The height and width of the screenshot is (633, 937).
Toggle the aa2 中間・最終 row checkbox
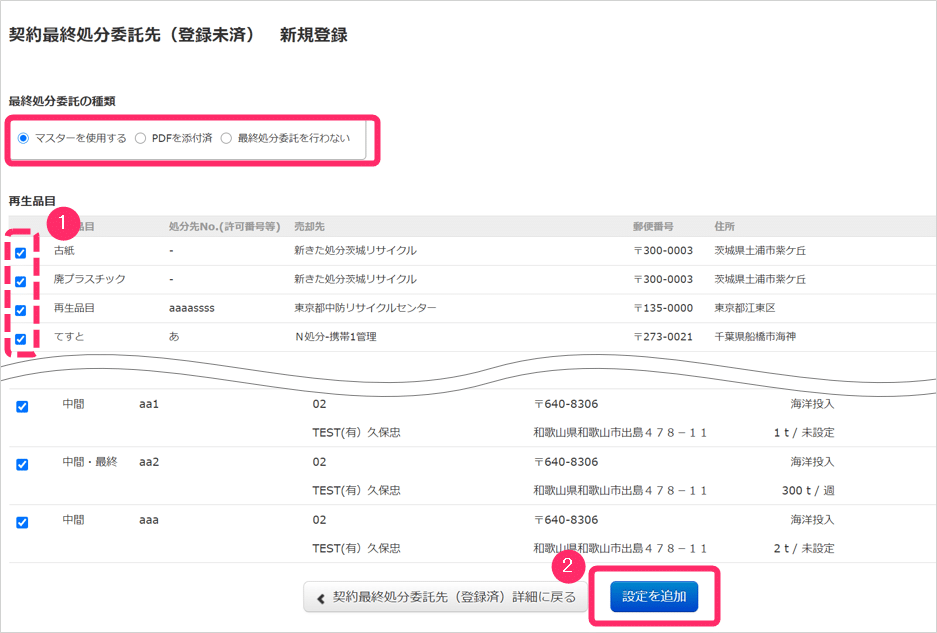point(22,464)
